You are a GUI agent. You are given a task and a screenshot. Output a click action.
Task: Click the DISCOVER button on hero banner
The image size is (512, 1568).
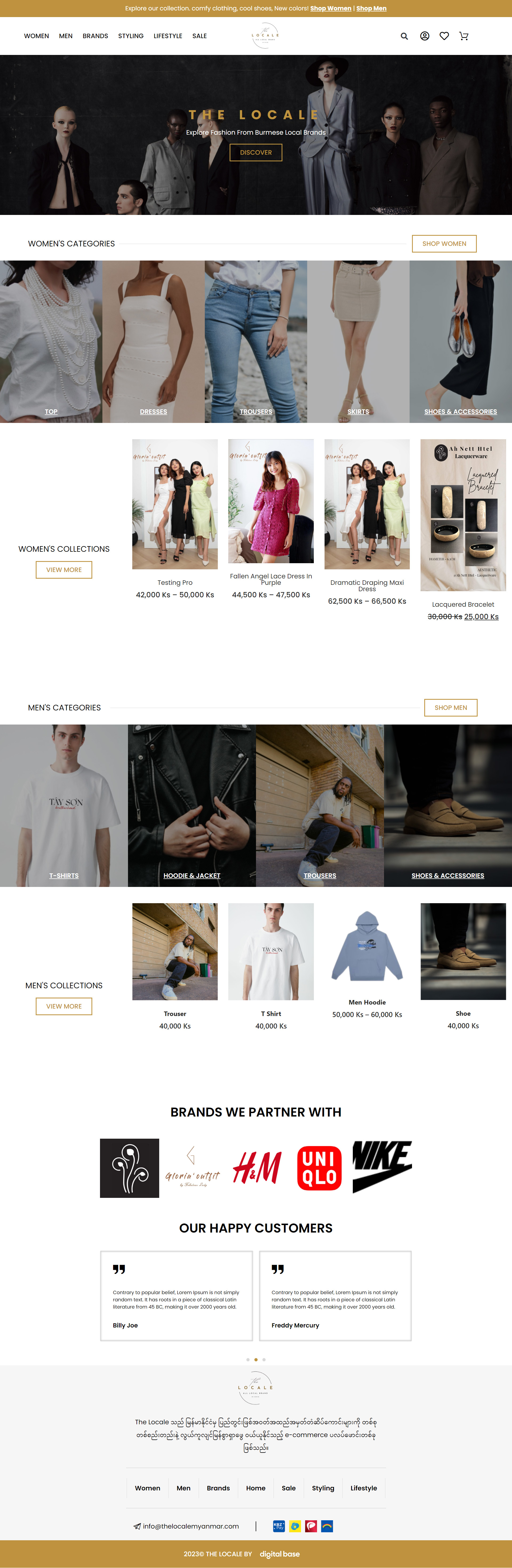click(x=256, y=152)
